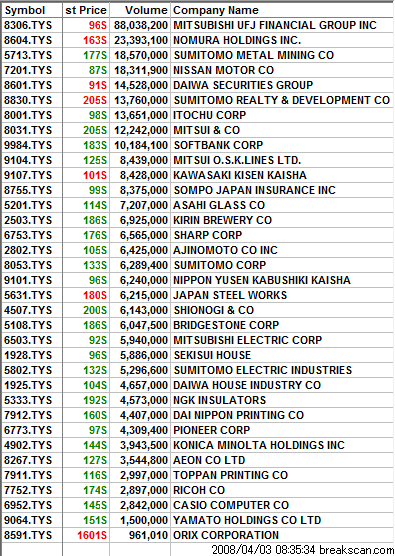395x556 pixels.
Task: Select PIONEER CORP company name
Action: pos(211,430)
